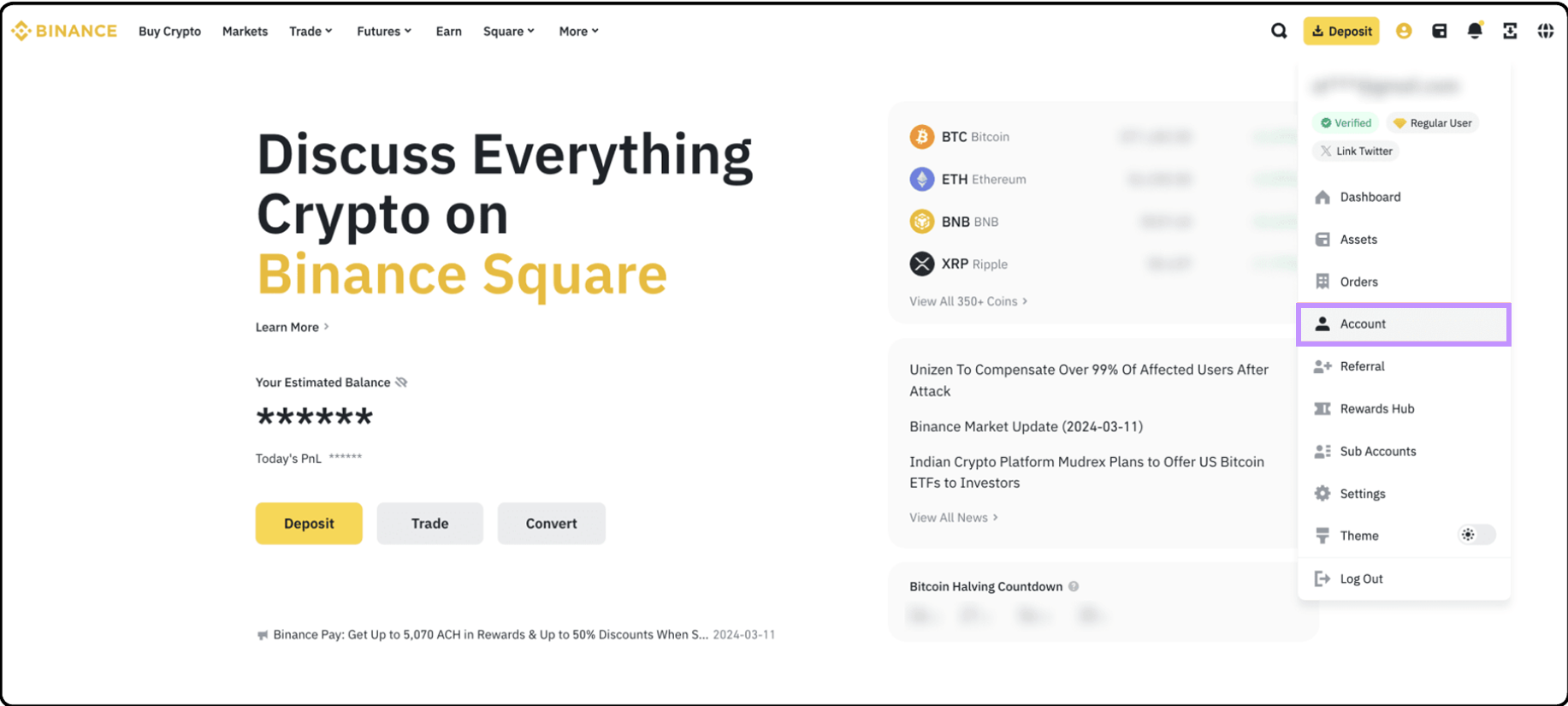Click the Settings gear icon

pyautogui.click(x=1322, y=494)
